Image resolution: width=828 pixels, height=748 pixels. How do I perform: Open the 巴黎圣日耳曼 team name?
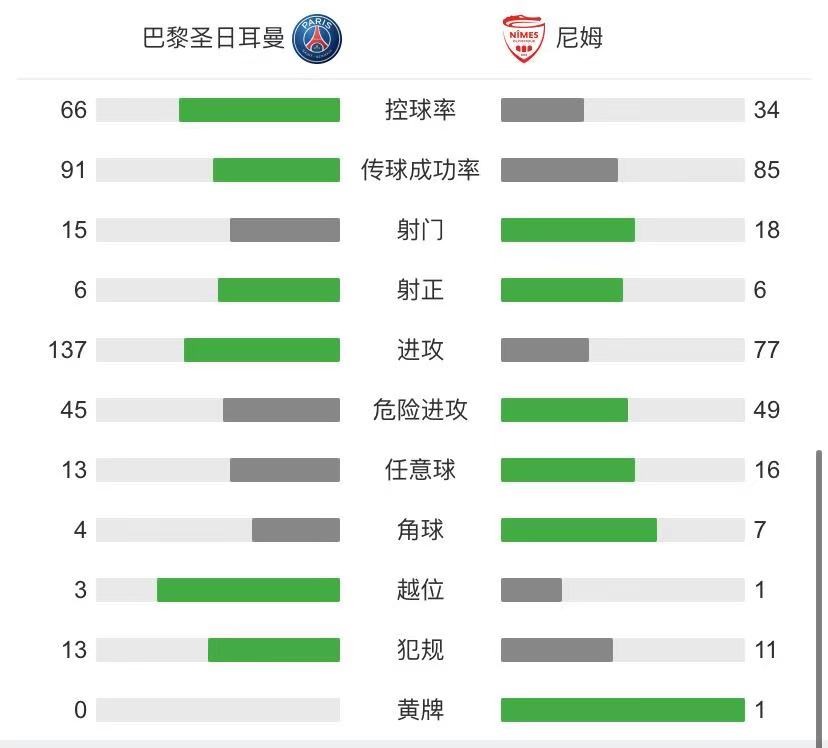pos(213,38)
